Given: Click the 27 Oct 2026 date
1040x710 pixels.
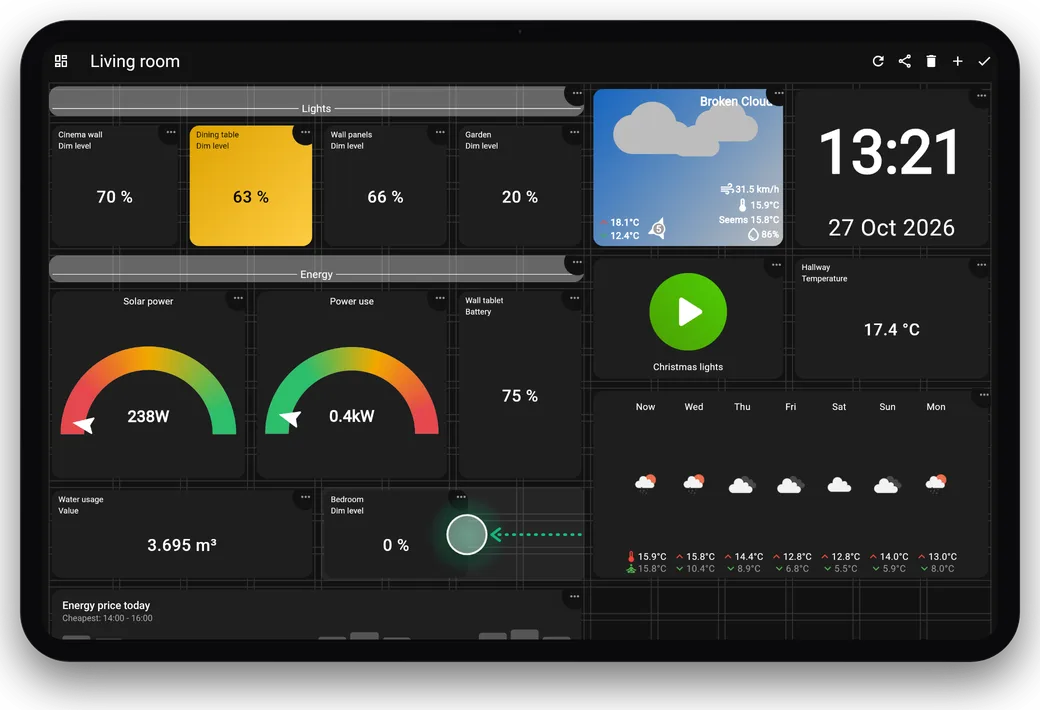Looking at the screenshot, I should coord(891,228).
